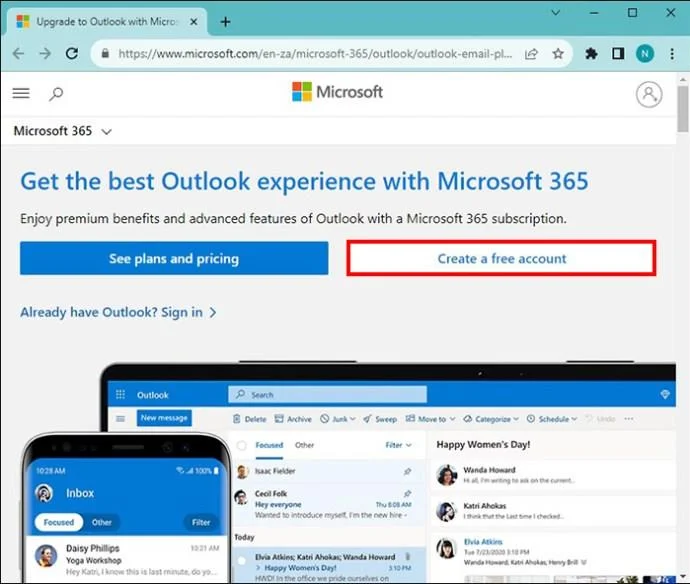Go to the Microsoft logo home
Viewport: 690px width, 584px height.
tap(337, 92)
